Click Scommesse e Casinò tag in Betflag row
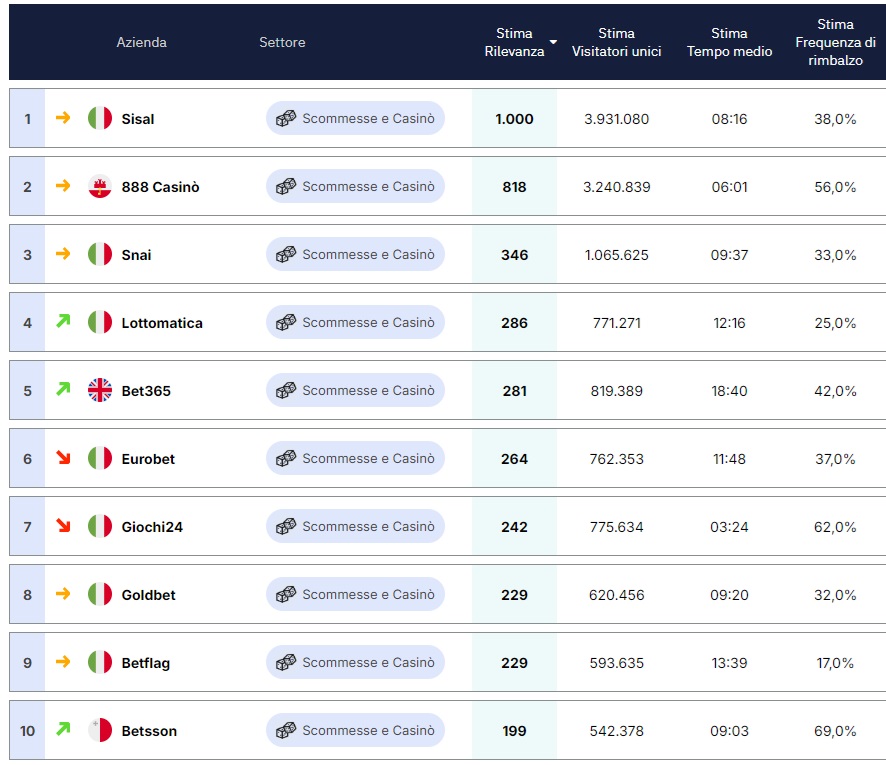The width and height of the screenshot is (886, 765). tap(355, 662)
